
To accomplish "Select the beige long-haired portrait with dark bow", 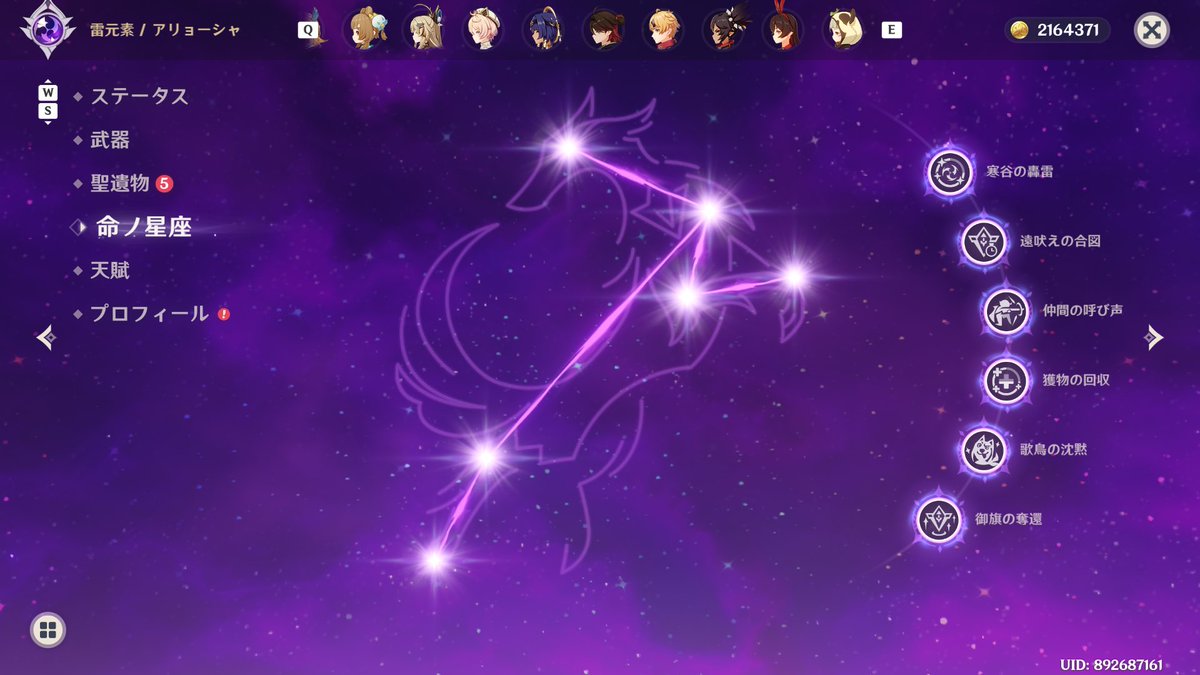I will tap(425, 30).
